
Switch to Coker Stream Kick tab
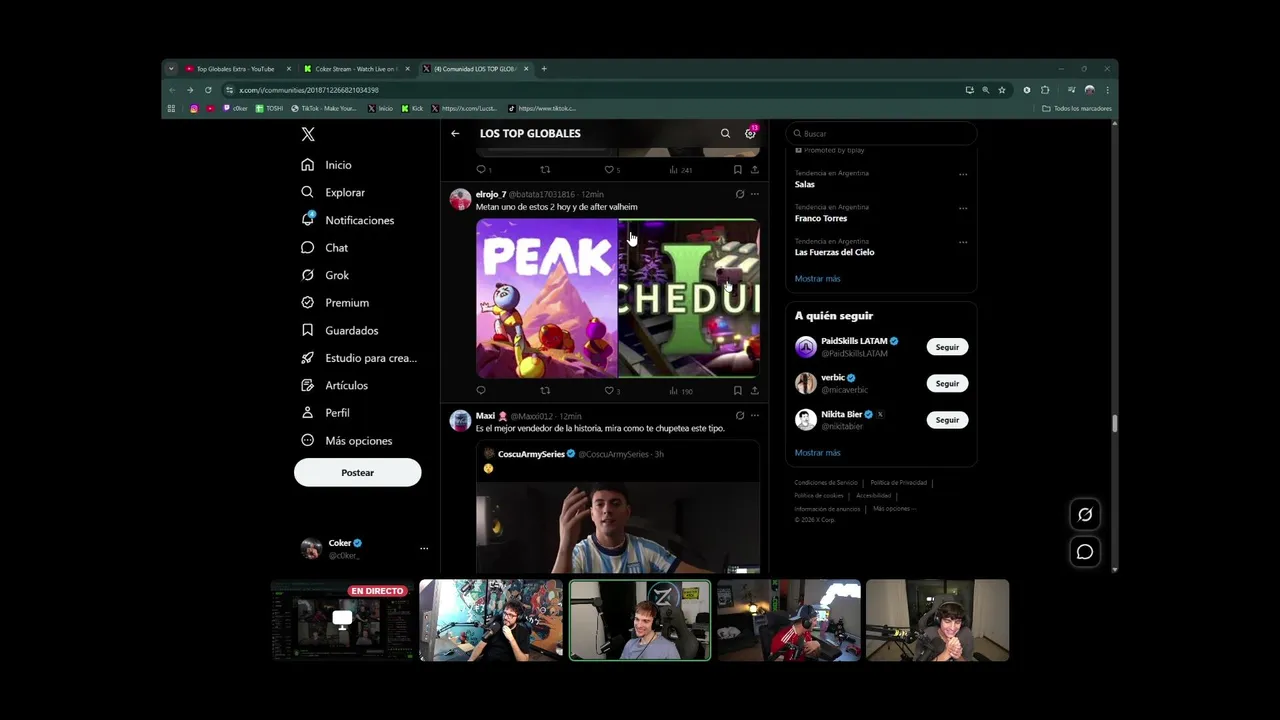(356, 69)
